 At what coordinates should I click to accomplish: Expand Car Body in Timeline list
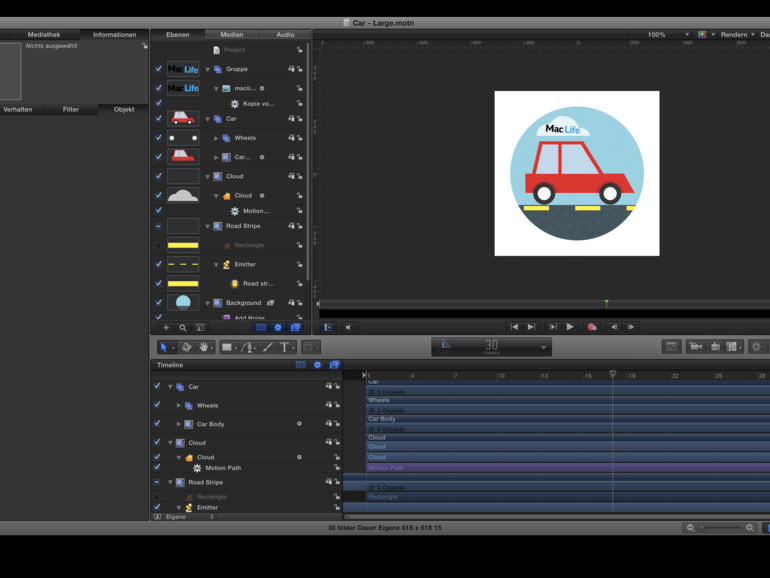click(x=179, y=424)
